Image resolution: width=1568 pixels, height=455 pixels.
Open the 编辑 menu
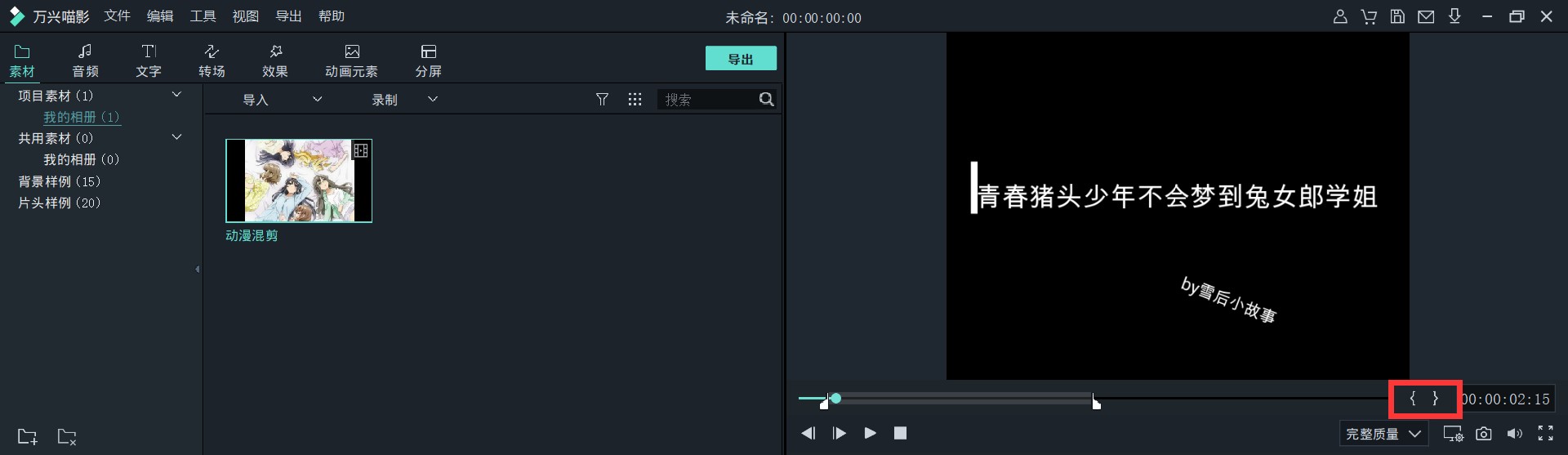point(160,16)
